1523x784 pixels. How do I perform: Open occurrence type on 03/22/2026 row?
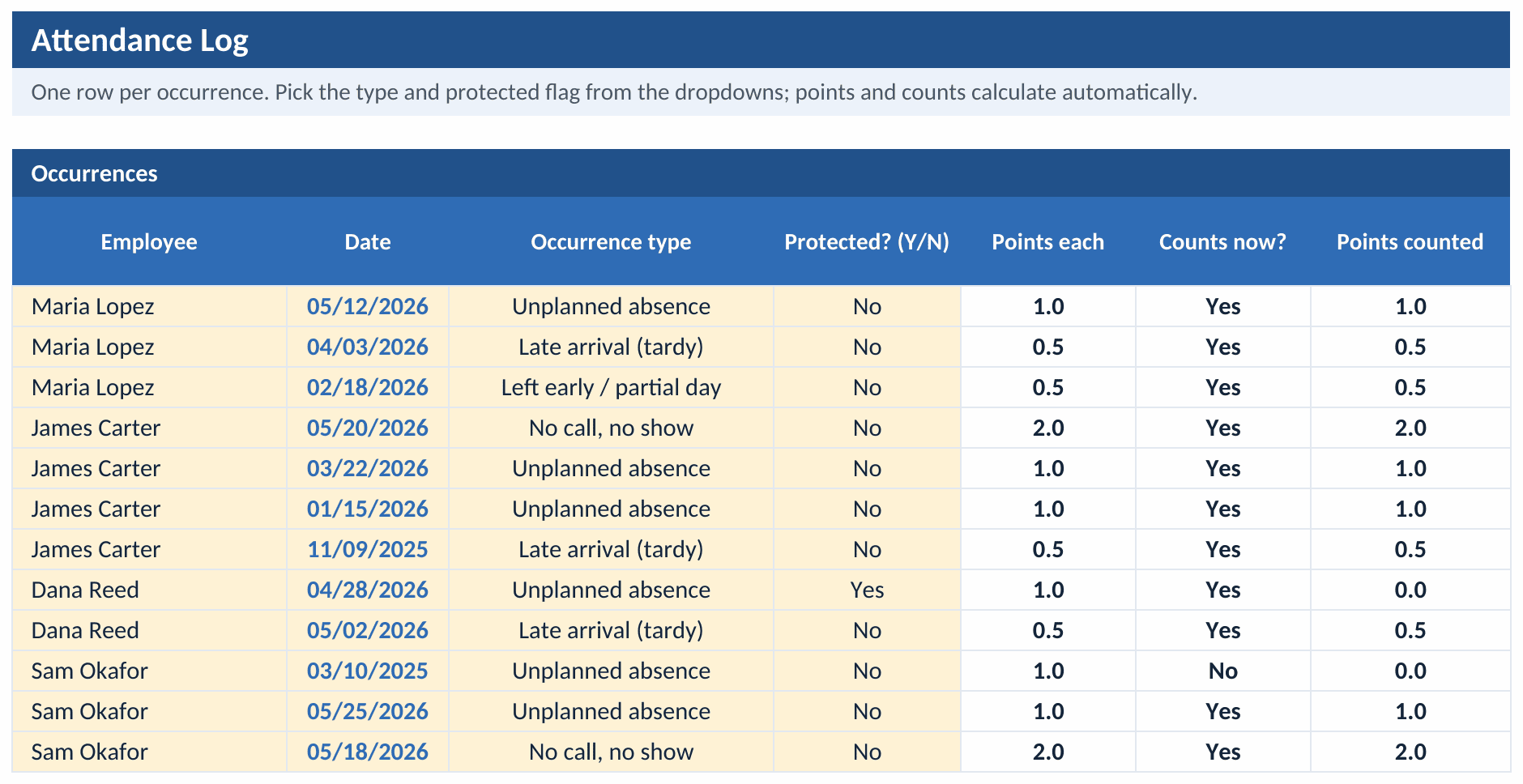pos(611,468)
